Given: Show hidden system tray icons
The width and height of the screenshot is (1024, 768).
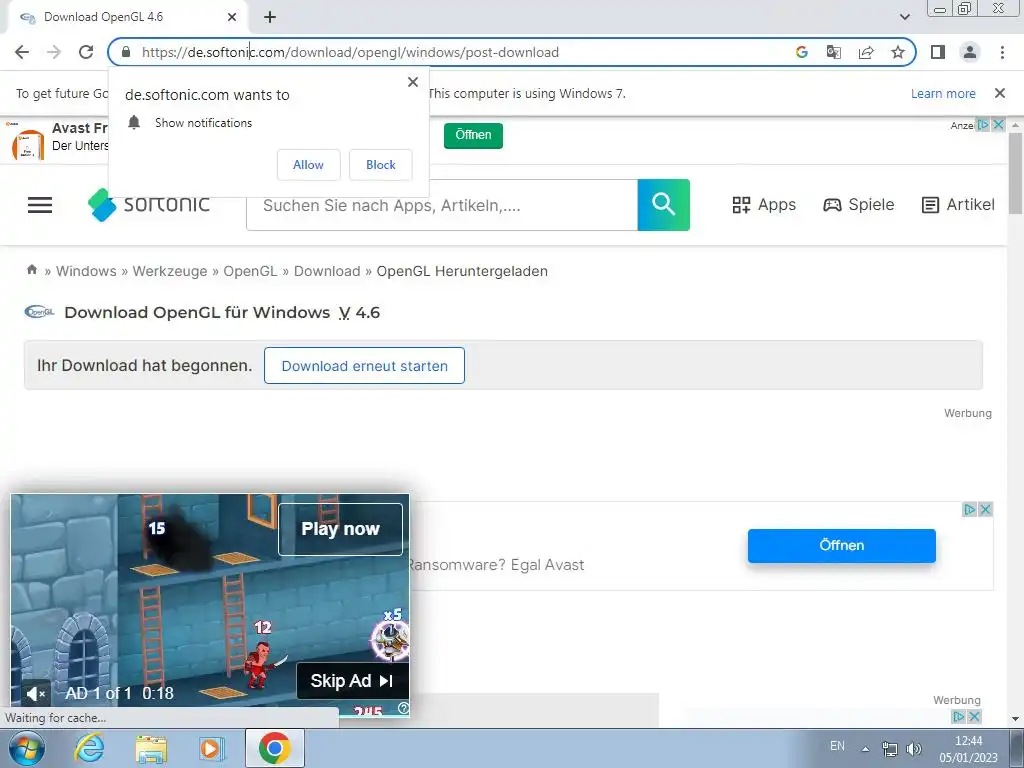Looking at the screenshot, I should 865,749.
